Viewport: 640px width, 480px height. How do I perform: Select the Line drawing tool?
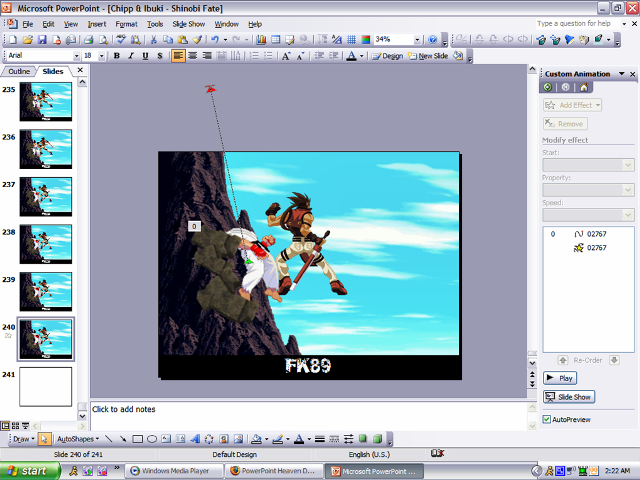click(x=109, y=439)
